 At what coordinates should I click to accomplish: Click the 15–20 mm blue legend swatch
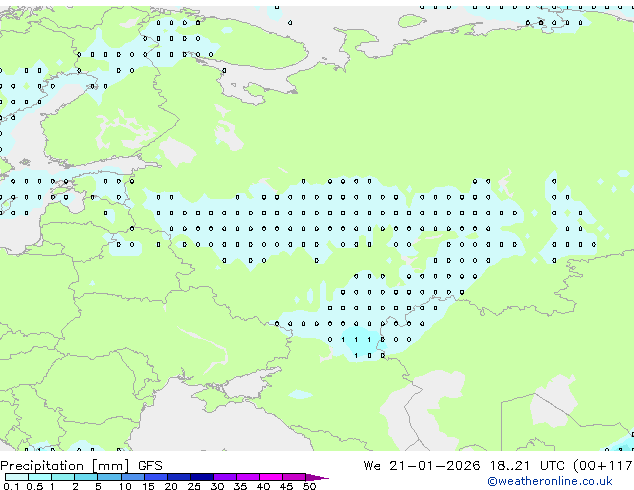click(155, 477)
